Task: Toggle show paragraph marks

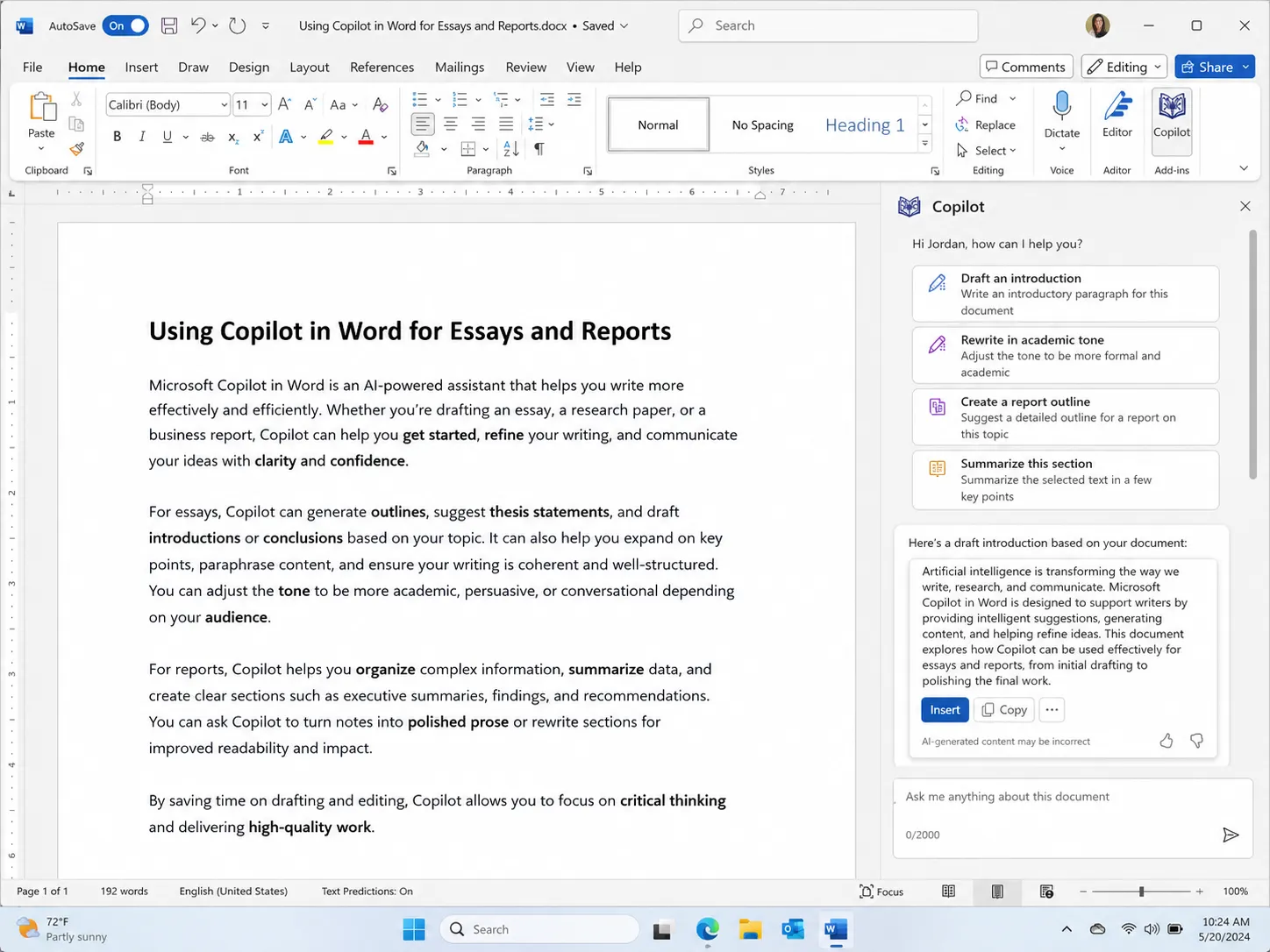Action: pos(539,149)
